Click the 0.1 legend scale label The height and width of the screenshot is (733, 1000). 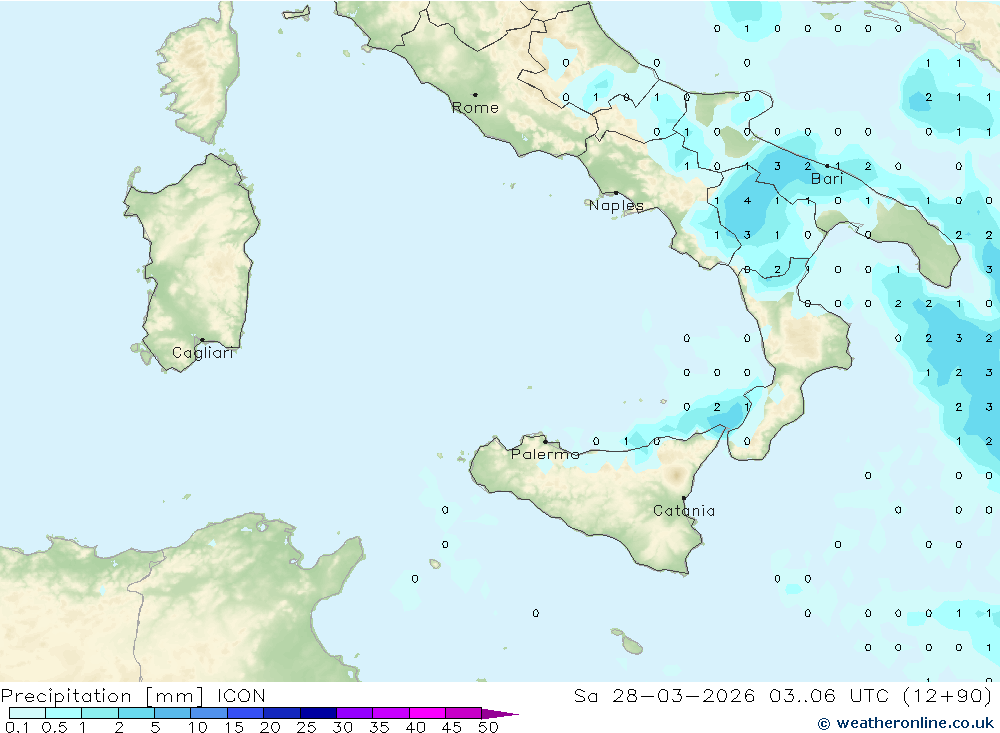point(17,727)
